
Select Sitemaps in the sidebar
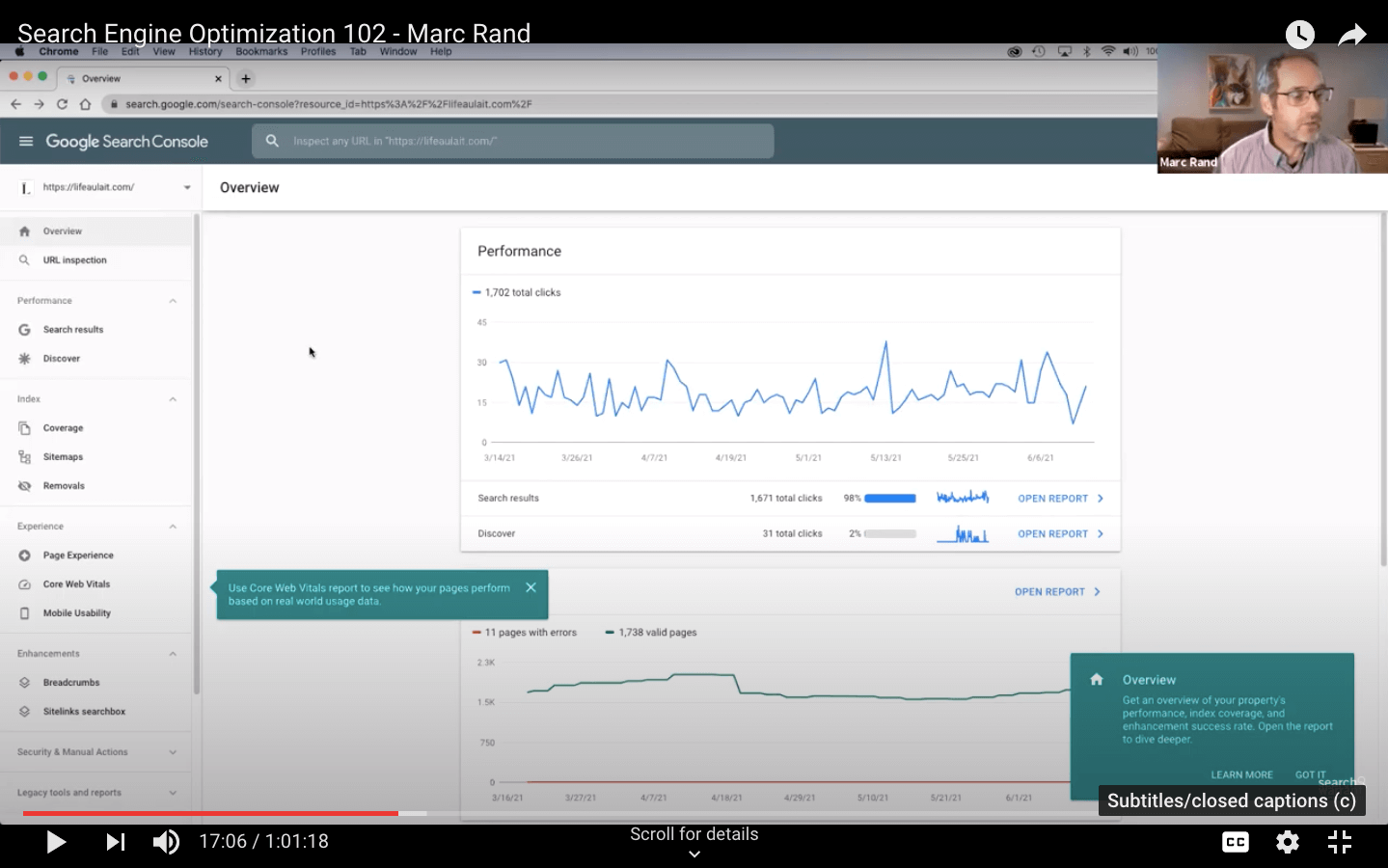[x=63, y=457]
